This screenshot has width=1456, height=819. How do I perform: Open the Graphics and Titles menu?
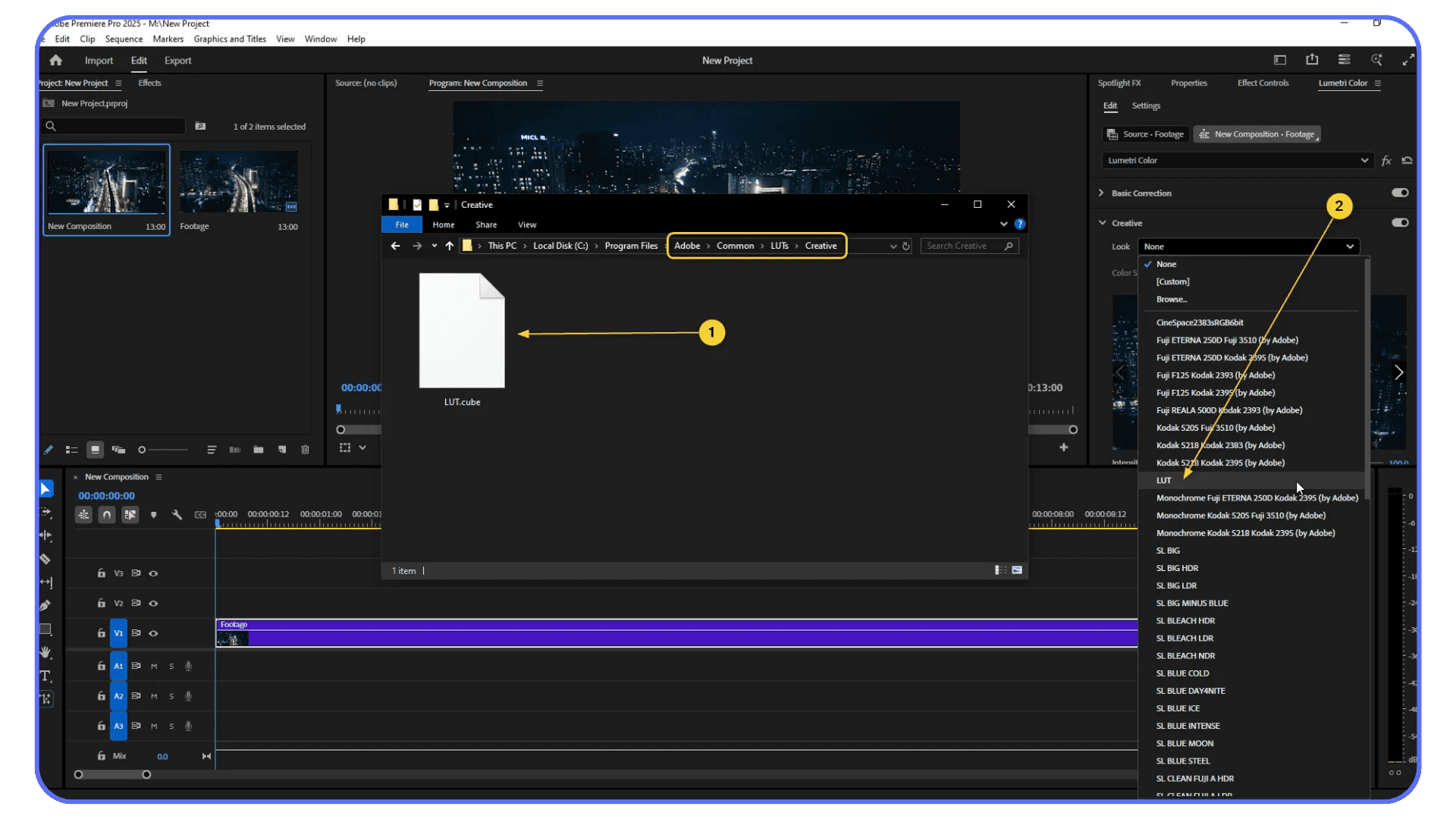tap(229, 39)
